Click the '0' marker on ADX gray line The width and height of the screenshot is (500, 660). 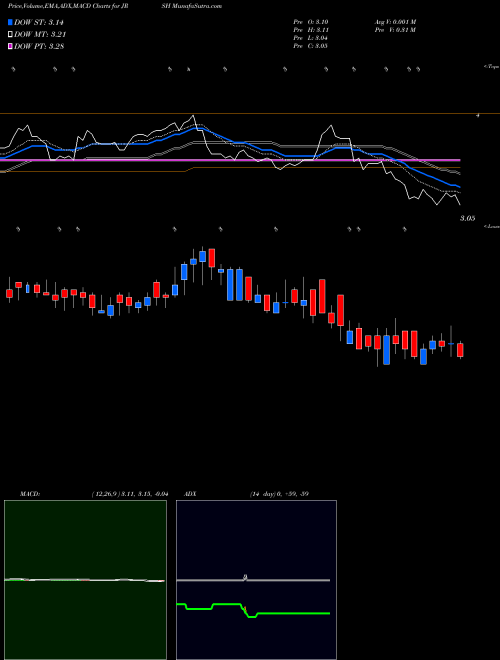[x=245, y=578]
